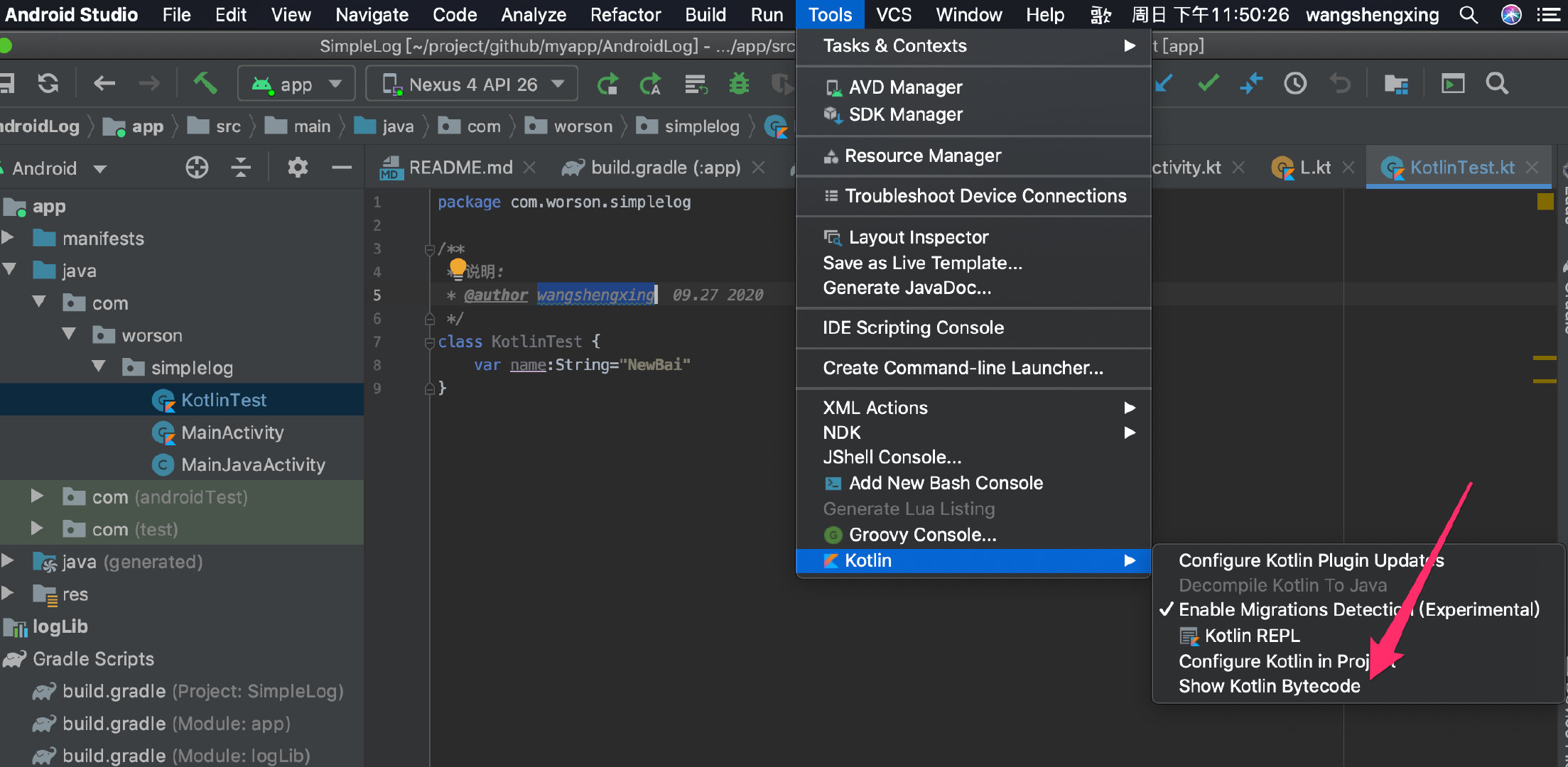Select Show Kotlin Bytecode
Screen dimensions: 1568x767
pos(1269,686)
